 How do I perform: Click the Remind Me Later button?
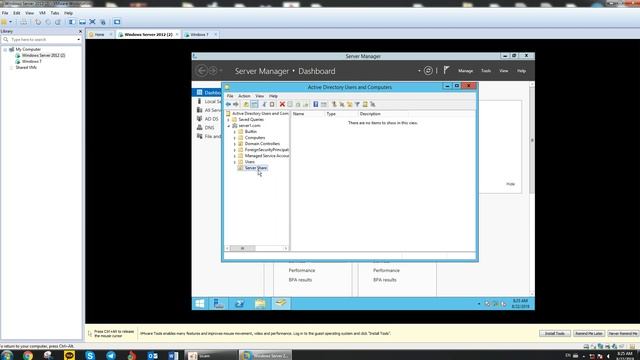click(589, 333)
